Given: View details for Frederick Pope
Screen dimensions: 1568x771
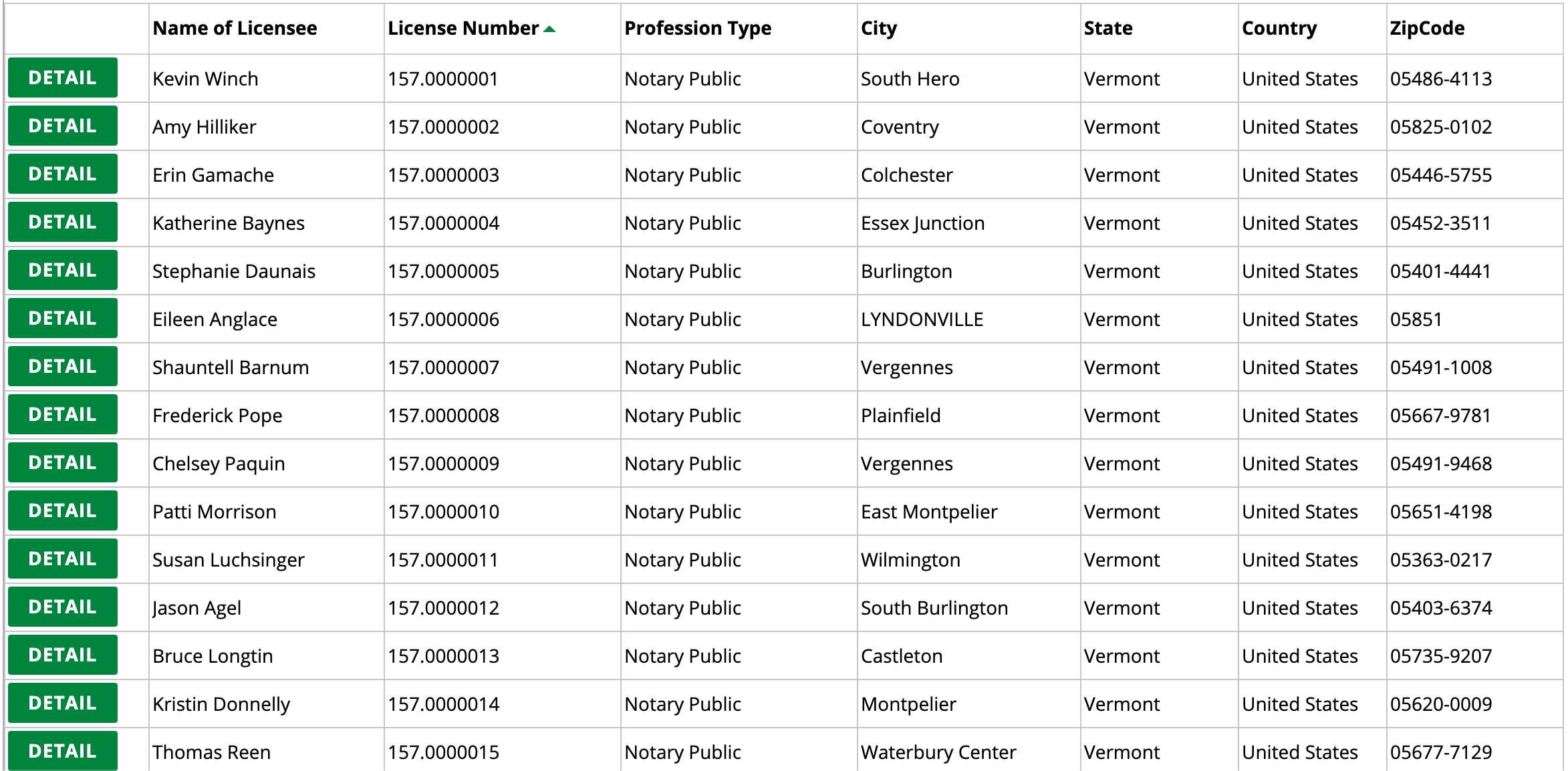Looking at the screenshot, I should pos(61,414).
